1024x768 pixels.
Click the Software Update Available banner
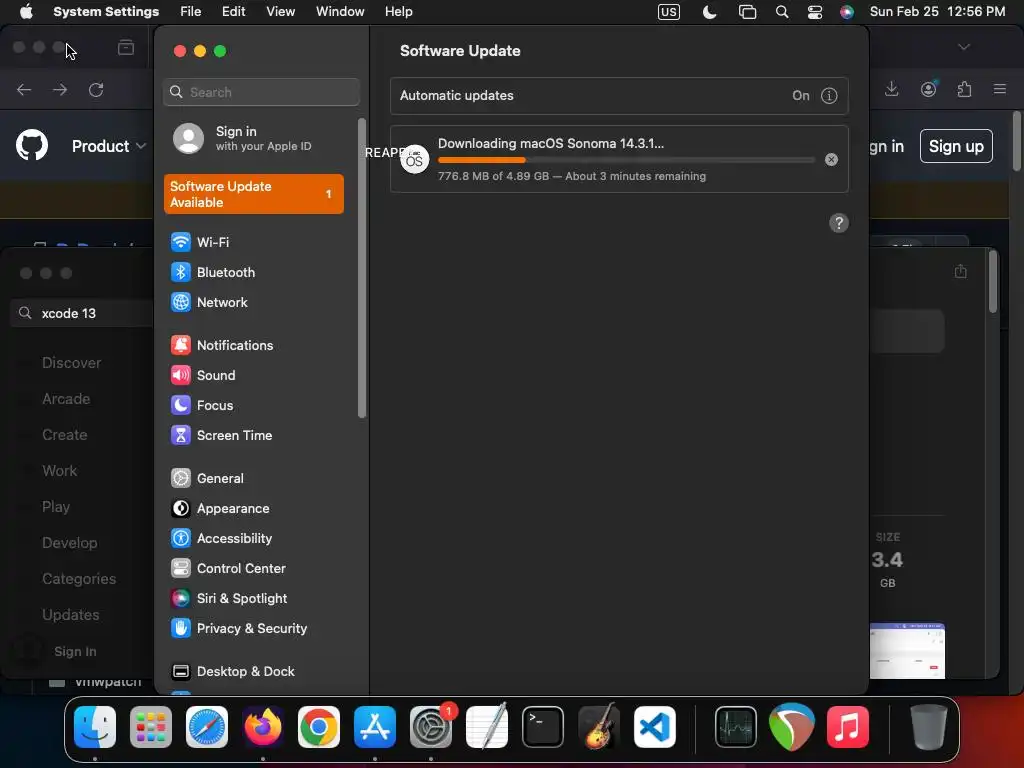point(253,194)
